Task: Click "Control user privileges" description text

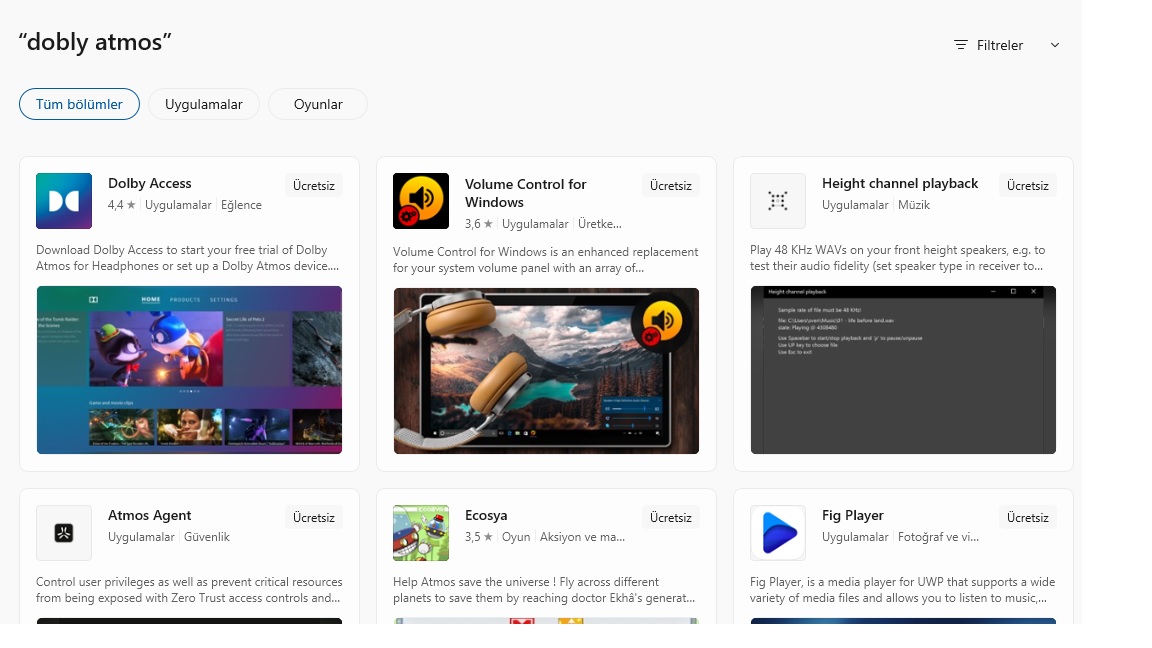Action: click(x=189, y=590)
